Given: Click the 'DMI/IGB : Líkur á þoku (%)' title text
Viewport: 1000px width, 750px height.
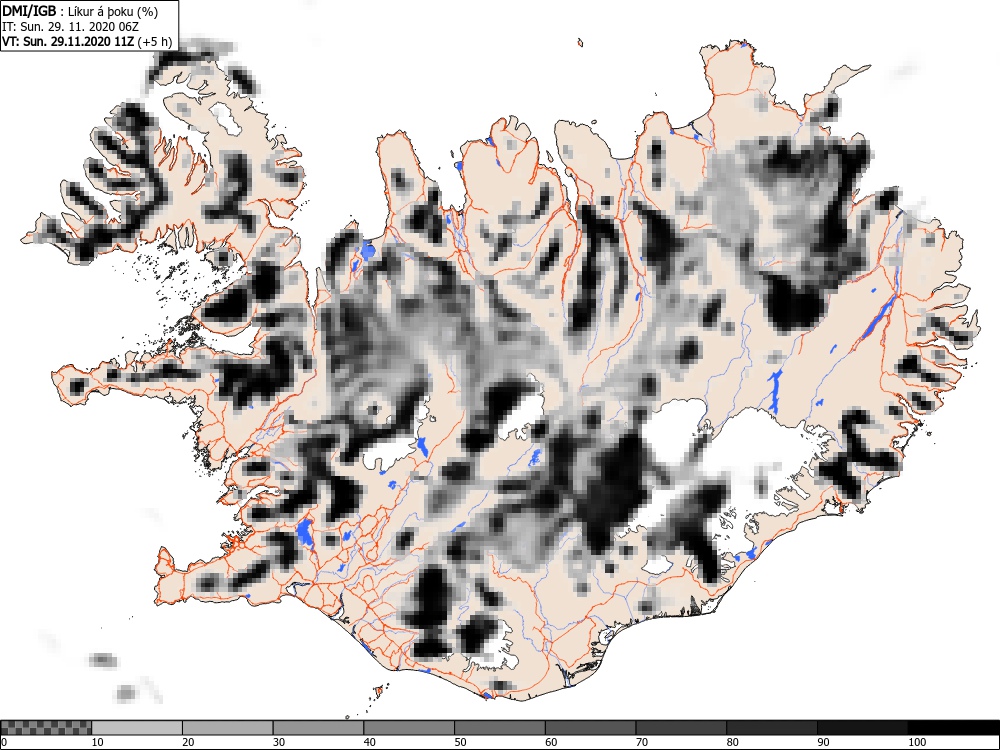Looking at the screenshot, I should 80,11.
